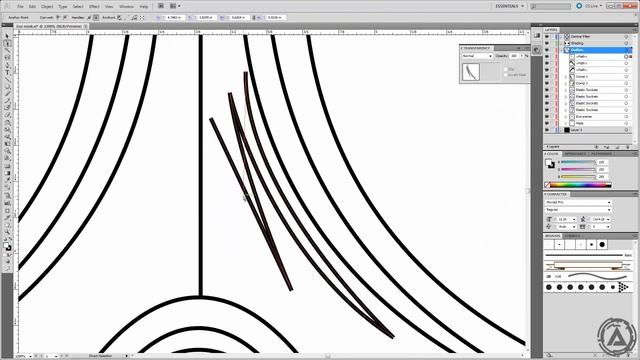Viewport: 640px width, 360px height.
Task: Click the remove anchor points icon
Action: (119, 18)
